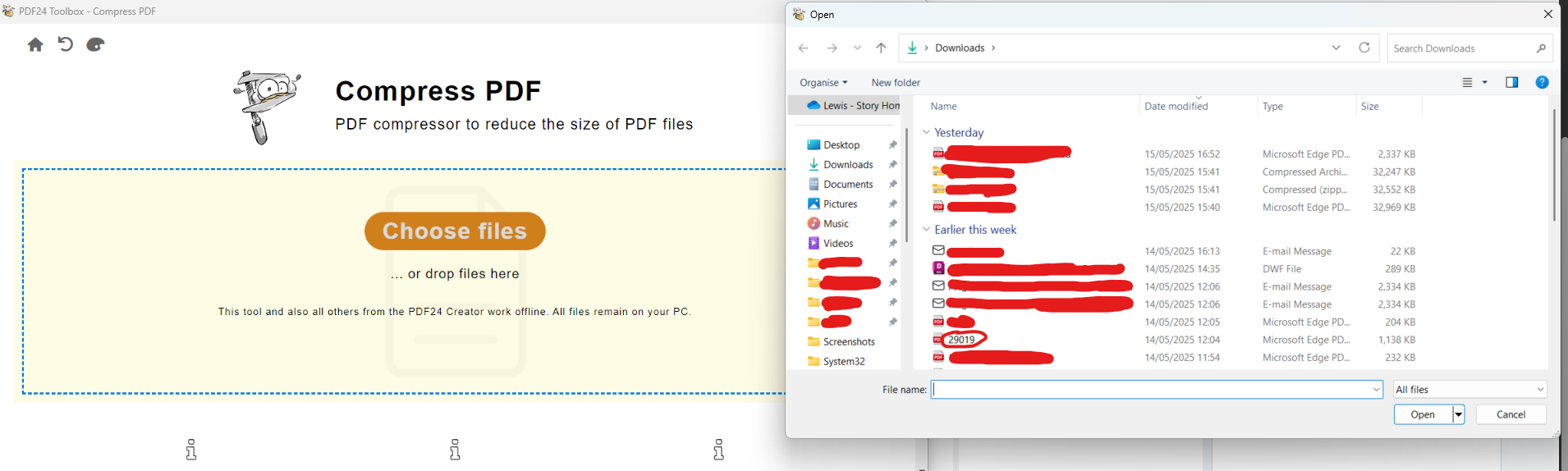Select Documents in navigation pane
Screen dimensions: 1568x471
848,185
